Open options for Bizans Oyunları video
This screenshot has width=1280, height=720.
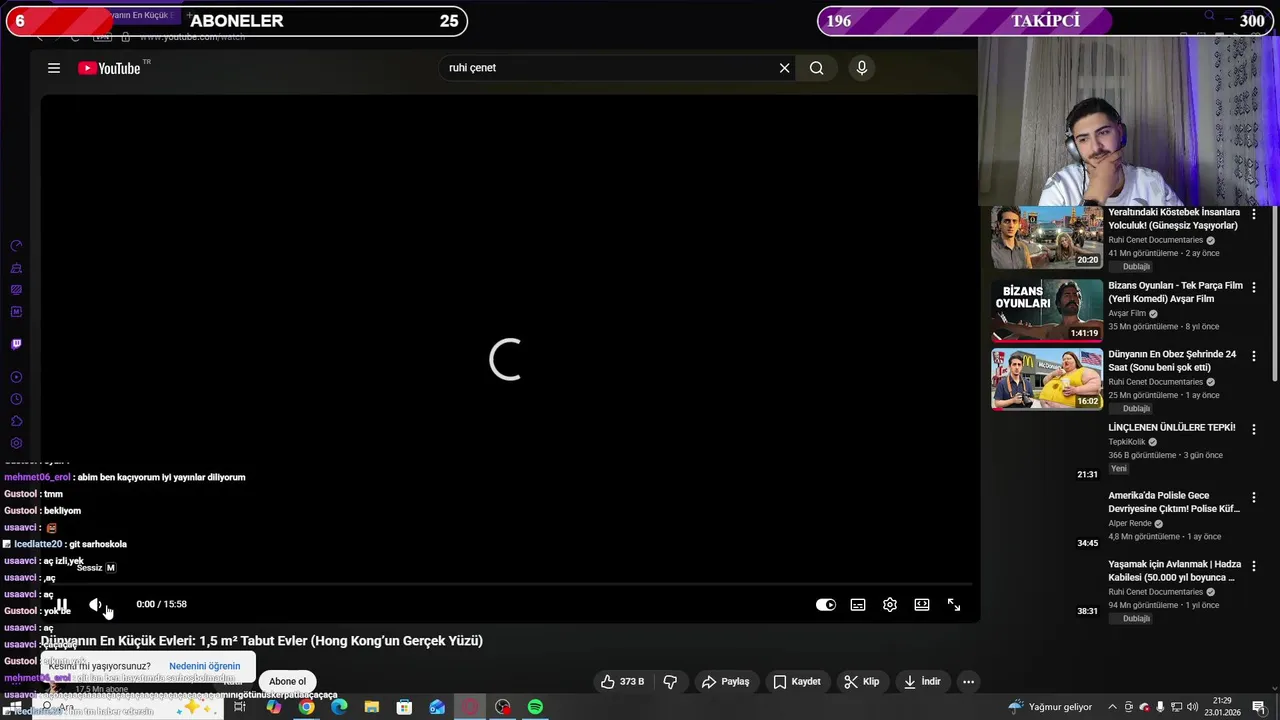pos(1254,287)
